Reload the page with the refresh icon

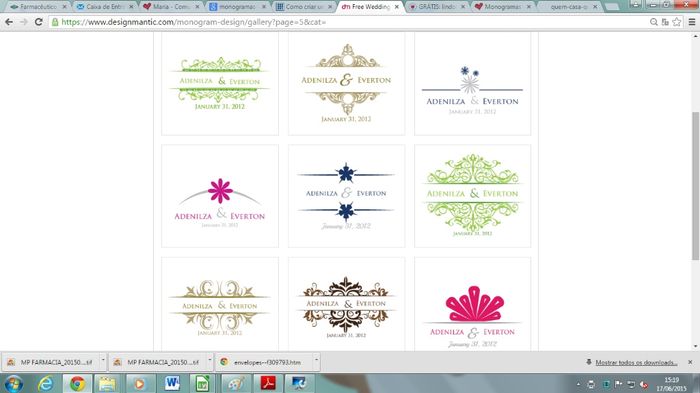(x=39, y=22)
